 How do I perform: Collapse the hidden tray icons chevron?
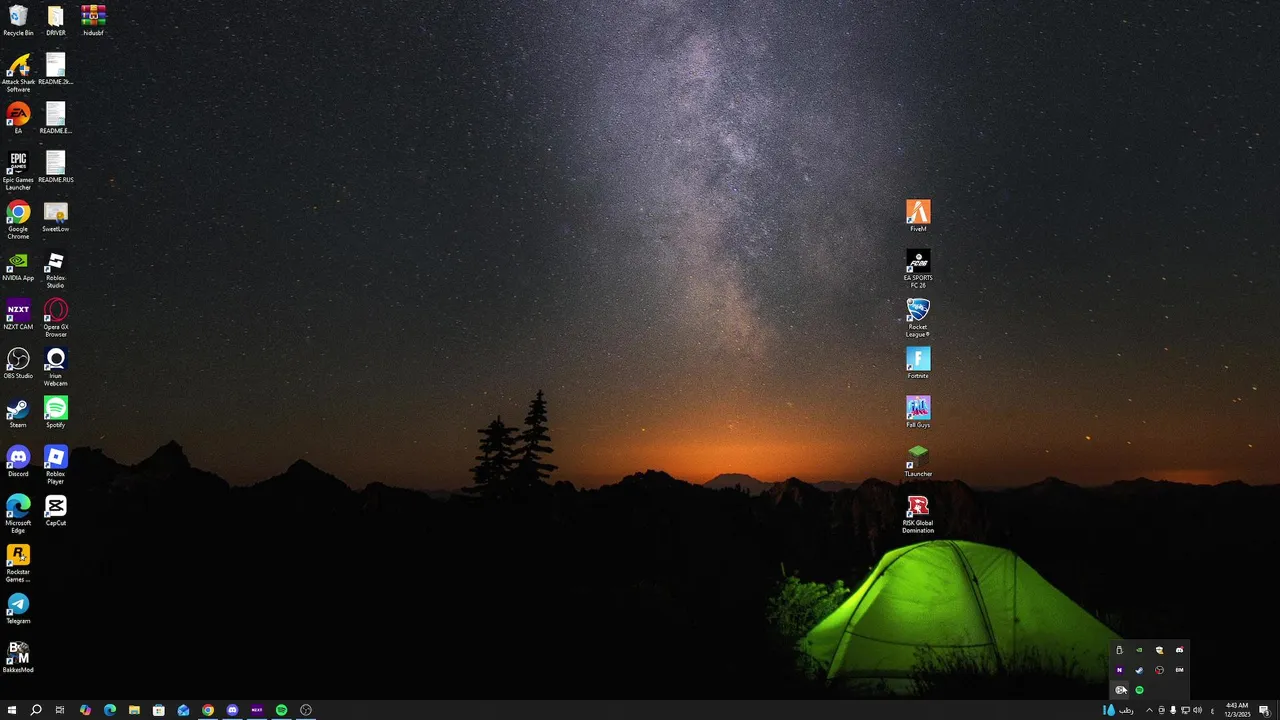coord(1149,710)
